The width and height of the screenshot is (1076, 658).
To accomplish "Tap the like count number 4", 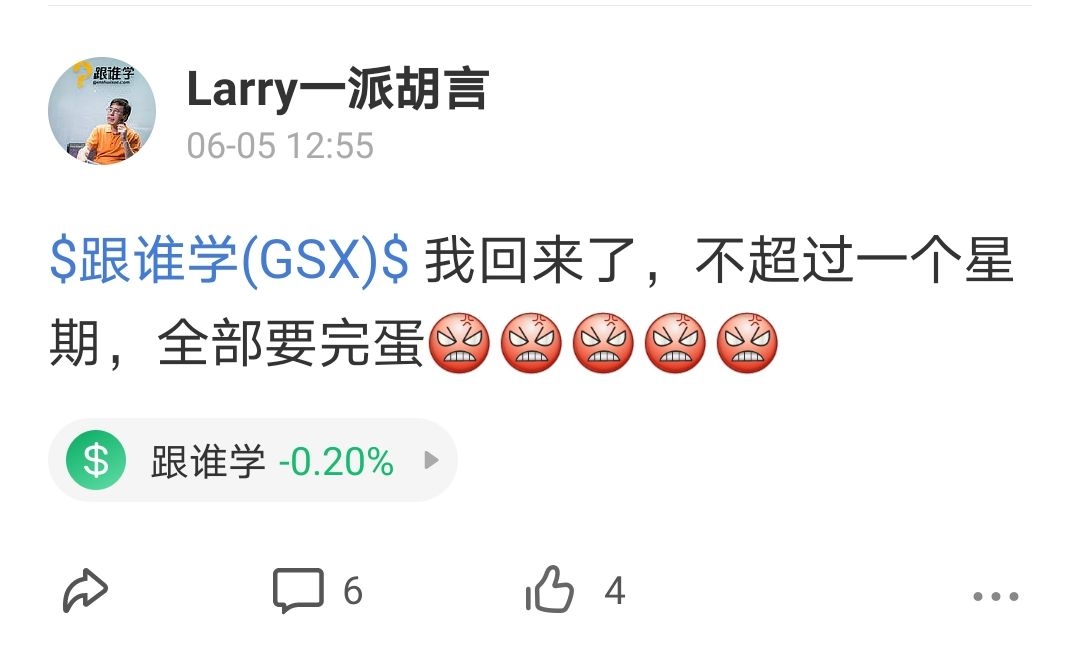I will (x=615, y=591).
